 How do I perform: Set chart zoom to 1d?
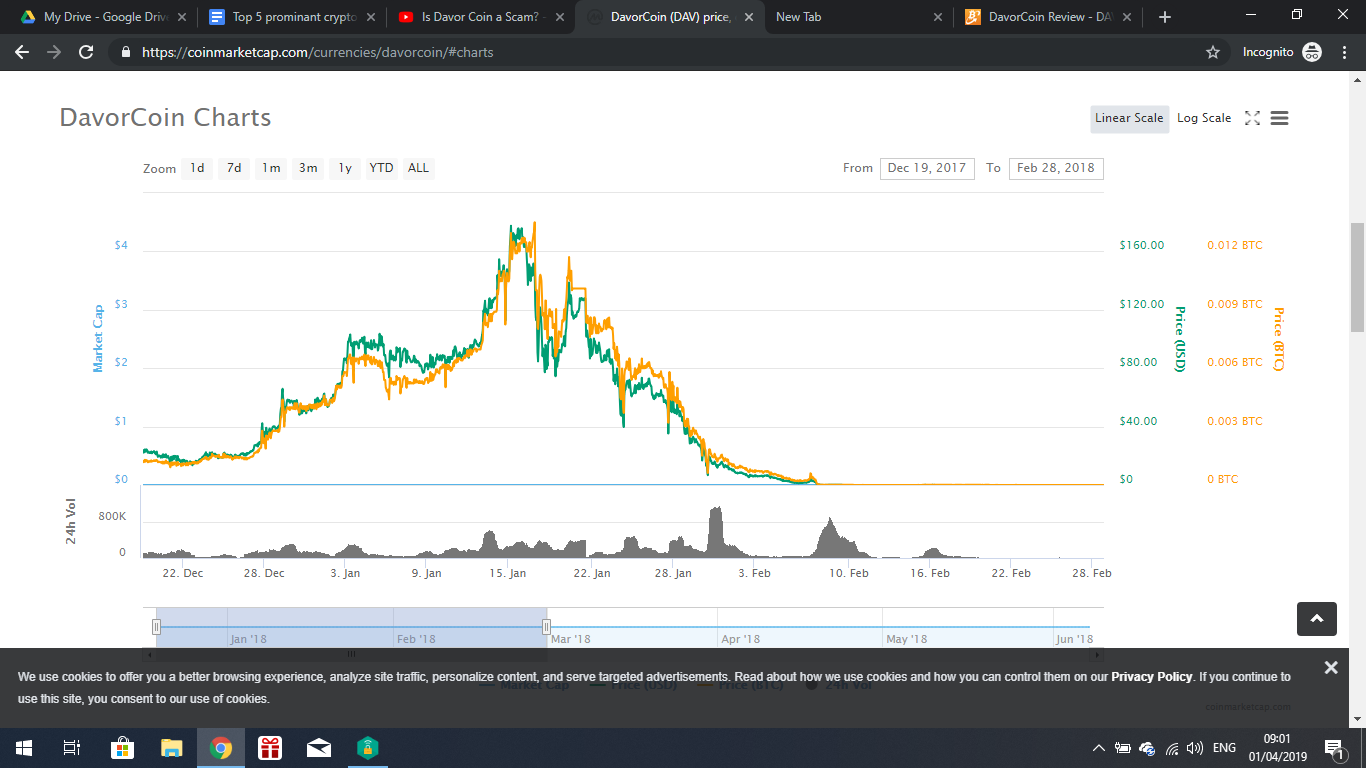[197, 168]
